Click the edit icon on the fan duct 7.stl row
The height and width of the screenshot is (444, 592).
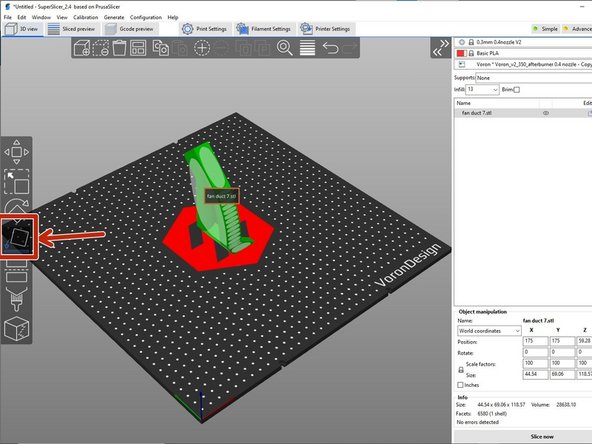[589, 113]
